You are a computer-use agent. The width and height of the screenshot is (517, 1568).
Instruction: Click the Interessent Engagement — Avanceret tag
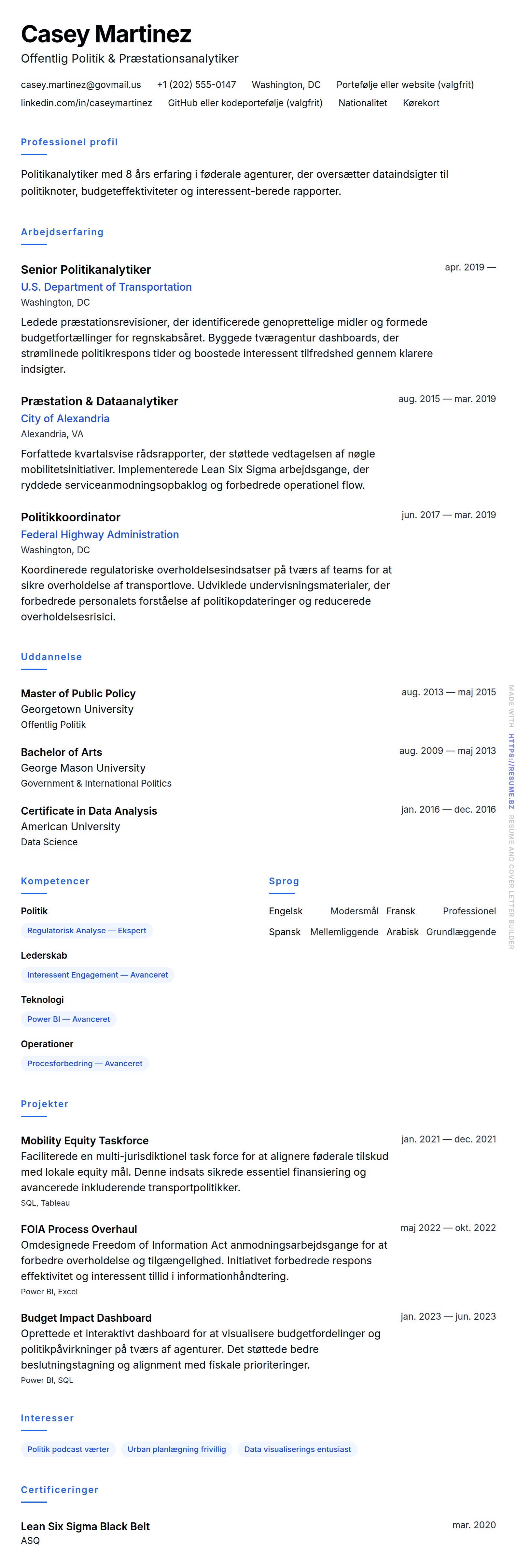[97, 975]
